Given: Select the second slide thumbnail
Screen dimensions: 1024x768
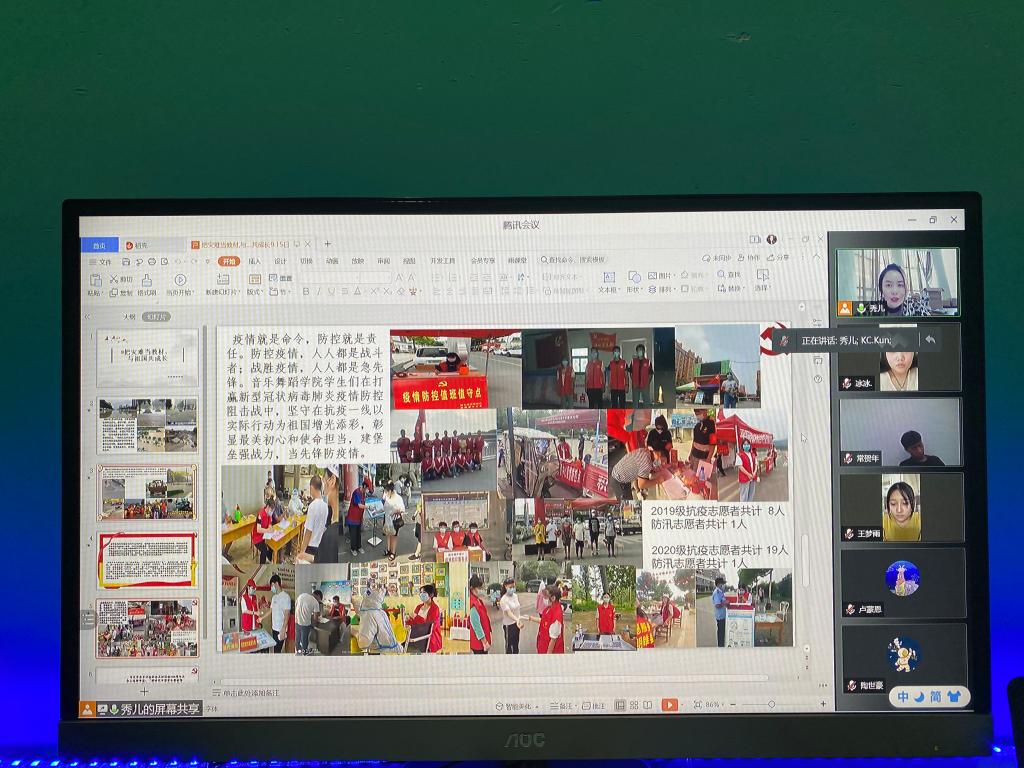Looking at the screenshot, I should 148,426.
